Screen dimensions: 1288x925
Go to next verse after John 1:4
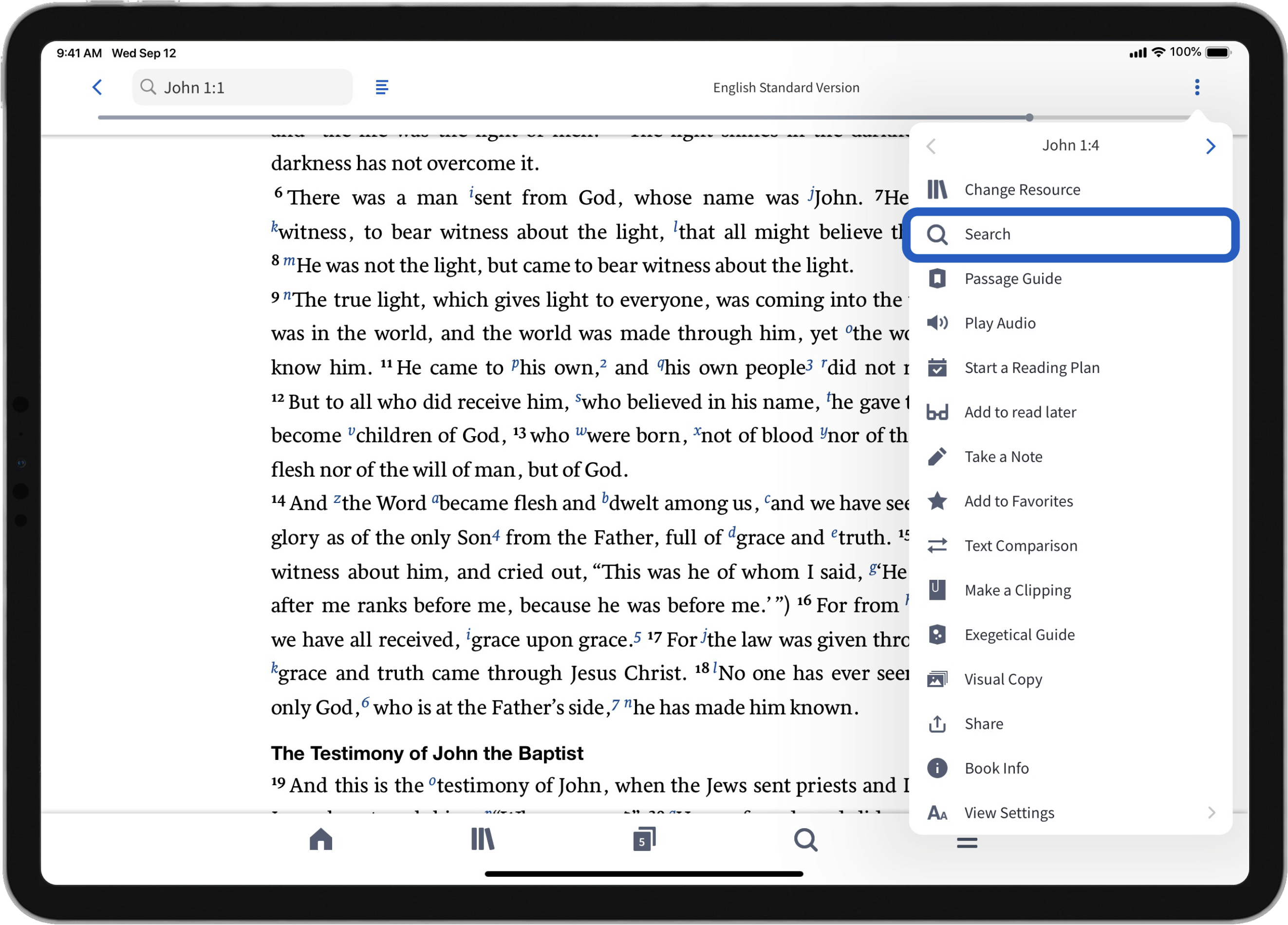(1211, 146)
